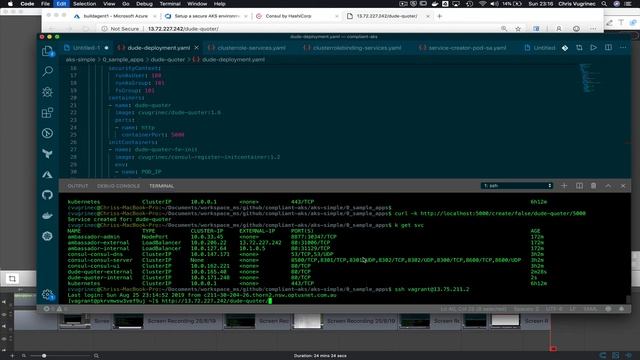
Task: Switch to the DEBUG CONSOLE panel tab
Action: point(118,186)
